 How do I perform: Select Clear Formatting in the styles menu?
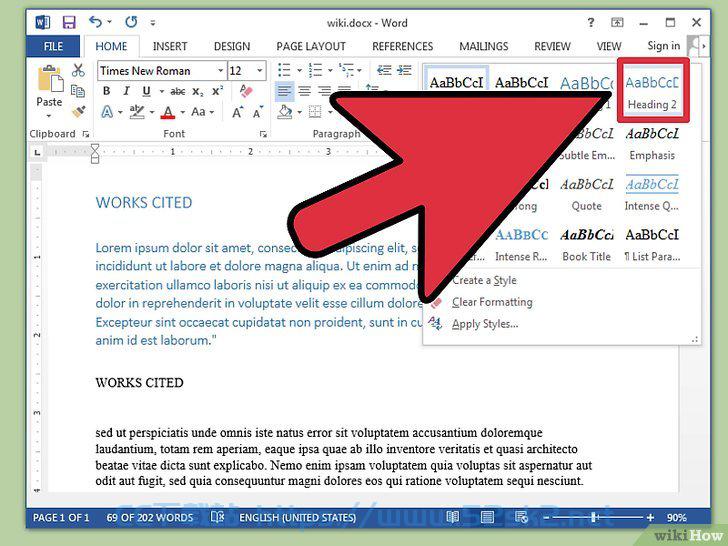tap(492, 302)
